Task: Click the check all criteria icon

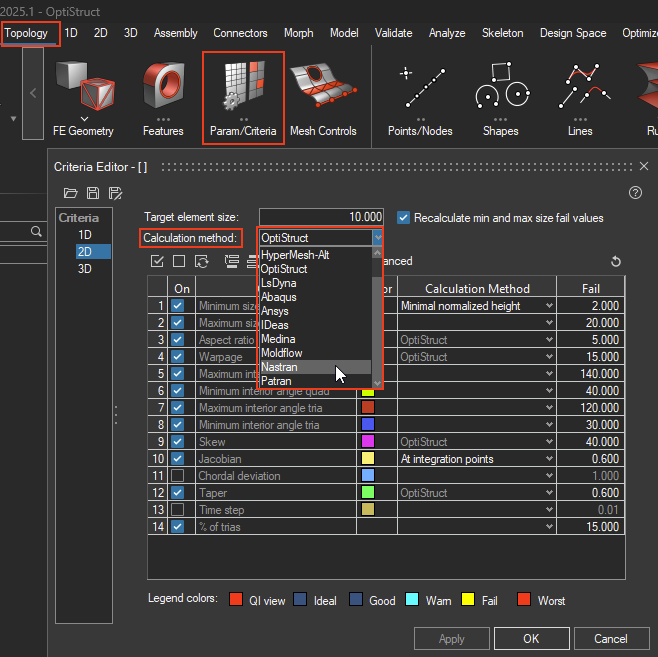Action: pos(157,261)
